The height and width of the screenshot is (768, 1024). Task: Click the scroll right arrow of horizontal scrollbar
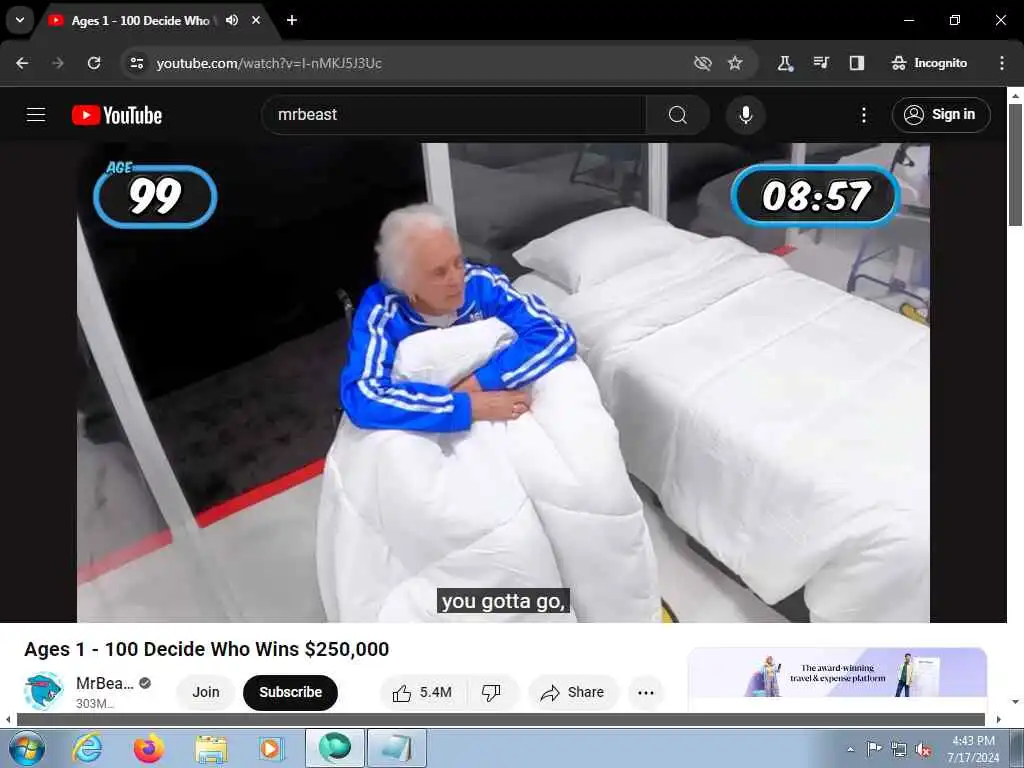[x=999, y=720]
